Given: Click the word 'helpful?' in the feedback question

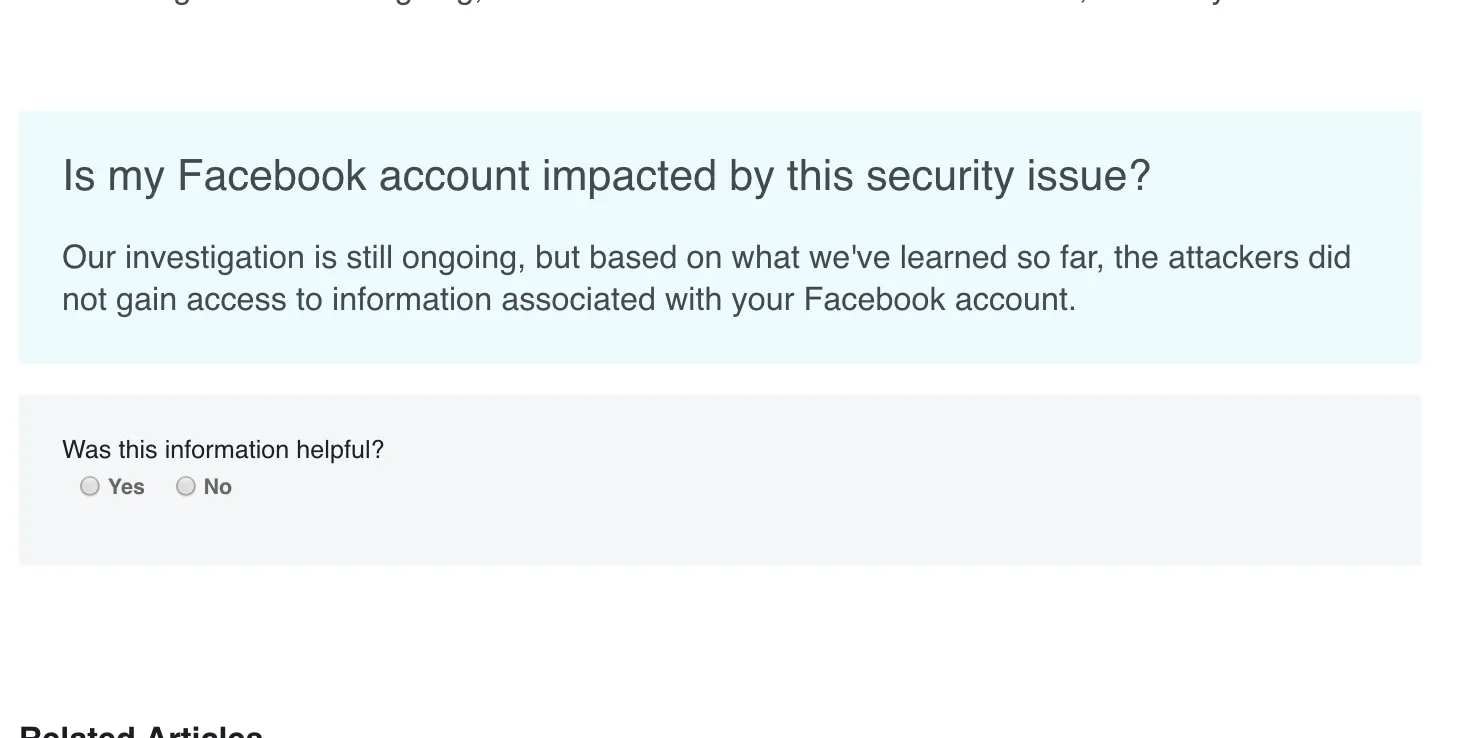Looking at the screenshot, I should point(340,450).
